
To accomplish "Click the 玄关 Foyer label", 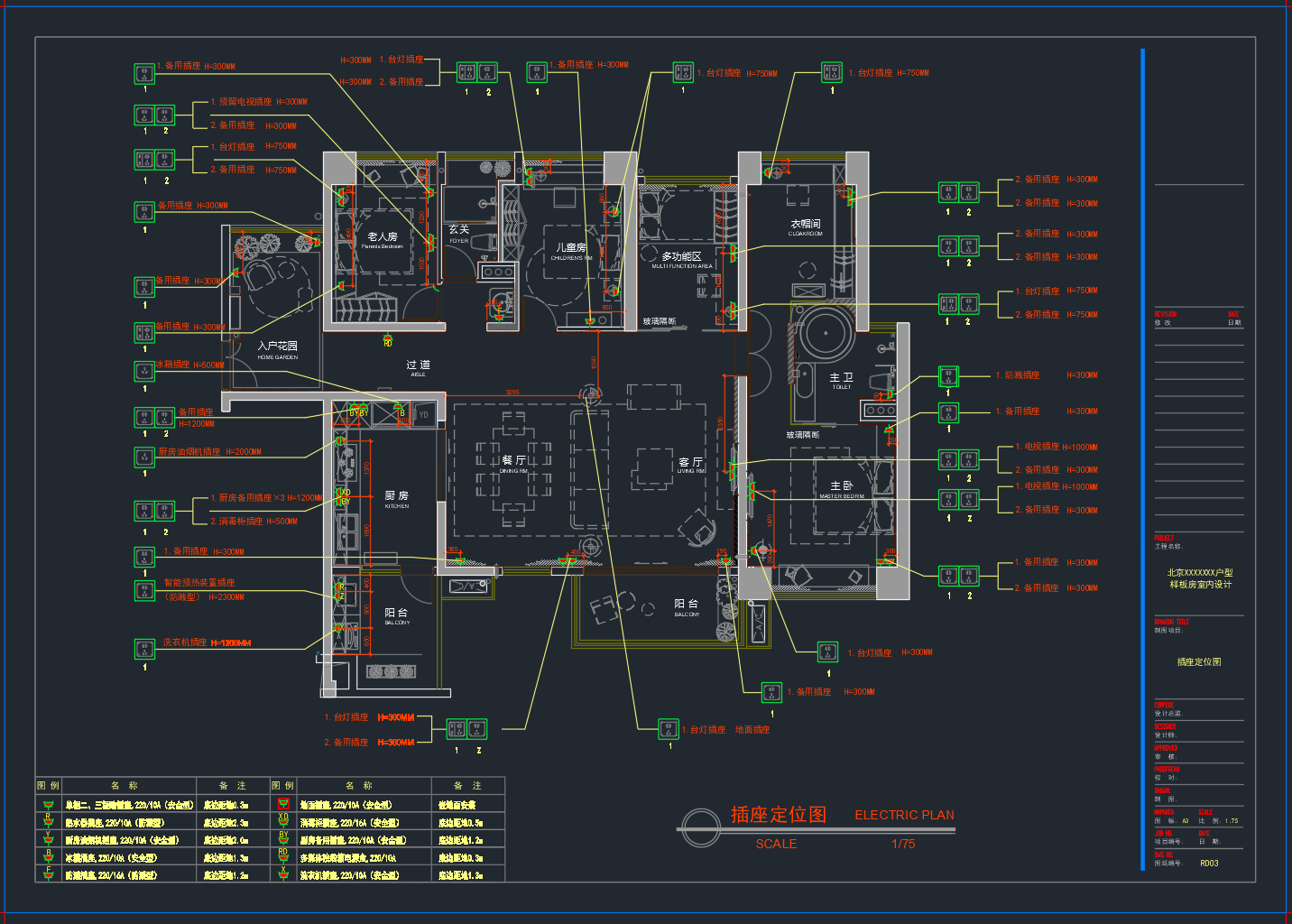I will coord(459,234).
